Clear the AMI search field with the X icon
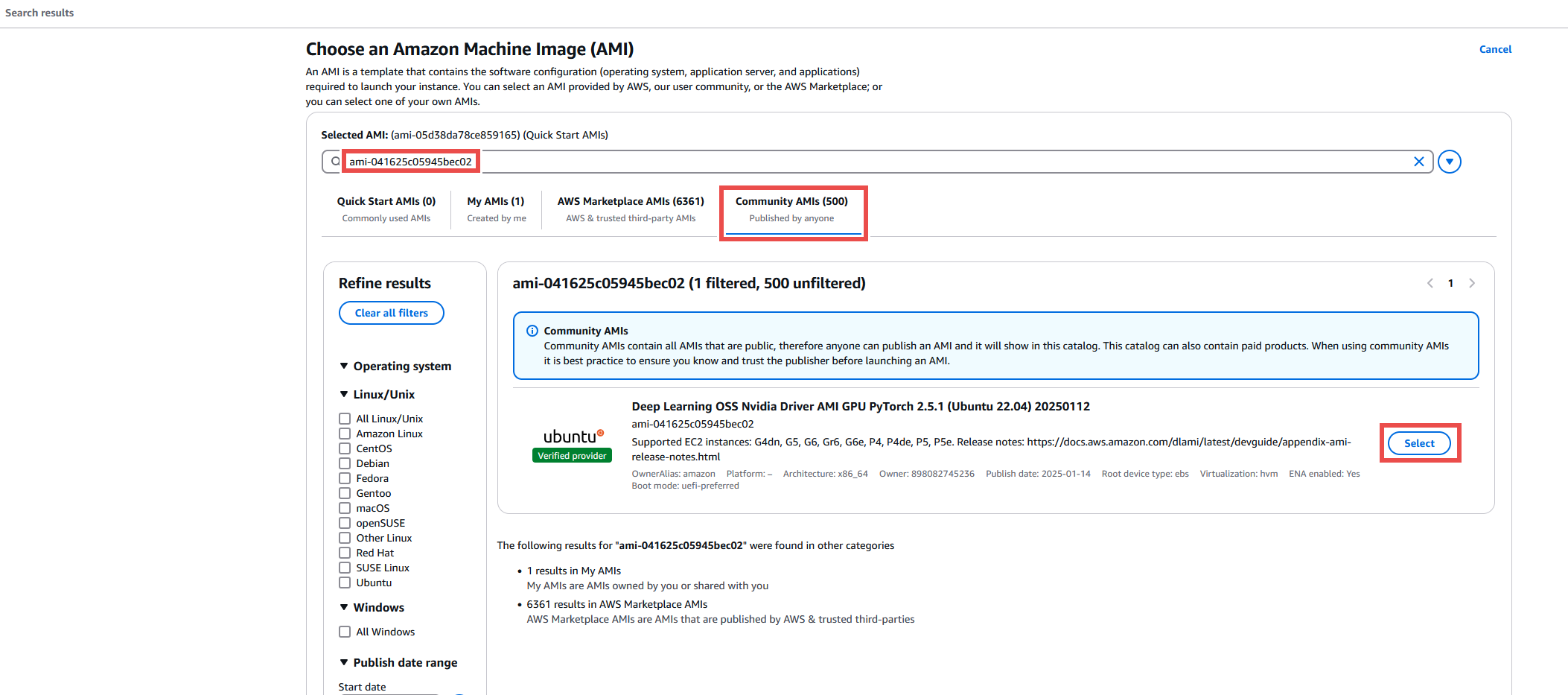 1418,162
